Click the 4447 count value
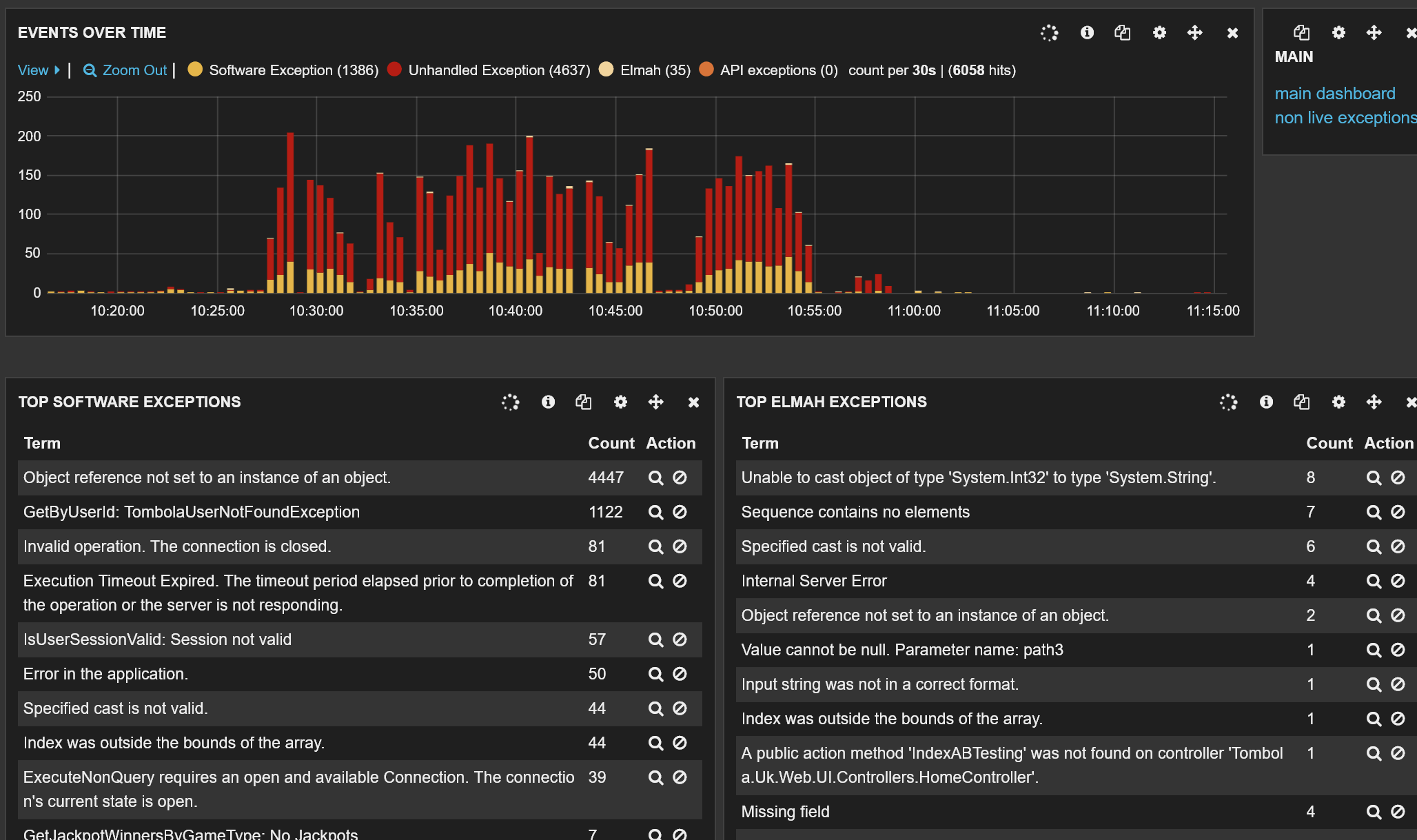1417x840 pixels. [606, 478]
